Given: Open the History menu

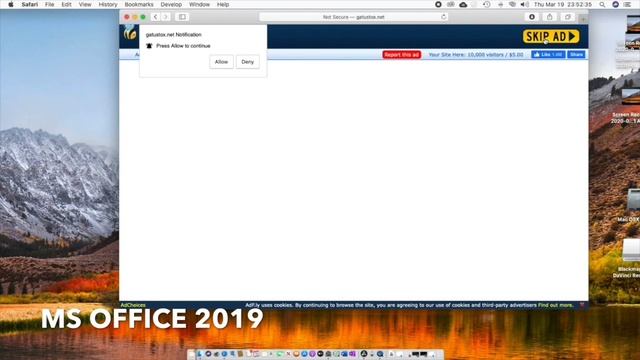Looking at the screenshot, I should pos(108,4).
